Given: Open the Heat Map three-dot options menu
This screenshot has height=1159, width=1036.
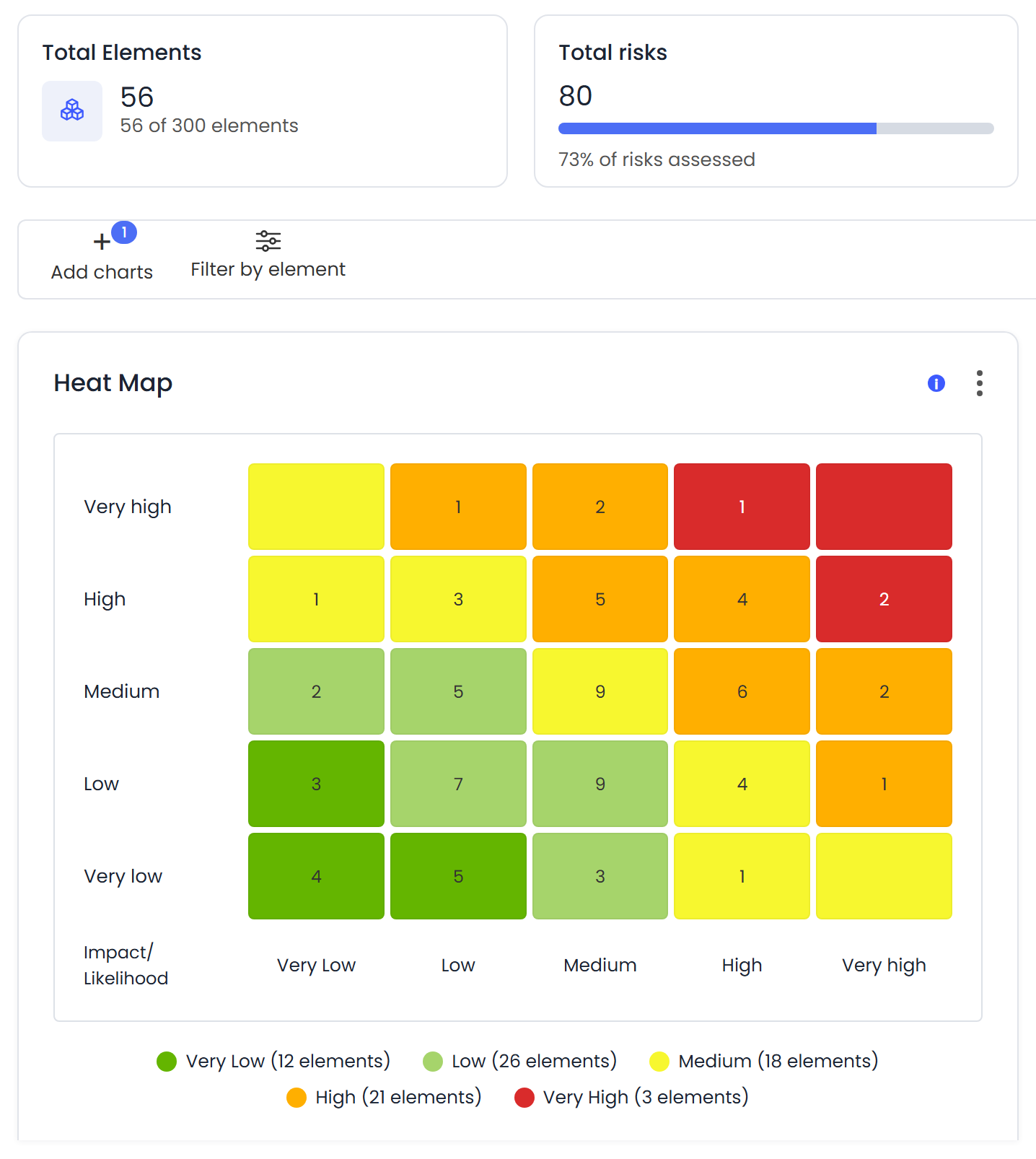Looking at the screenshot, I should (980, 383).
